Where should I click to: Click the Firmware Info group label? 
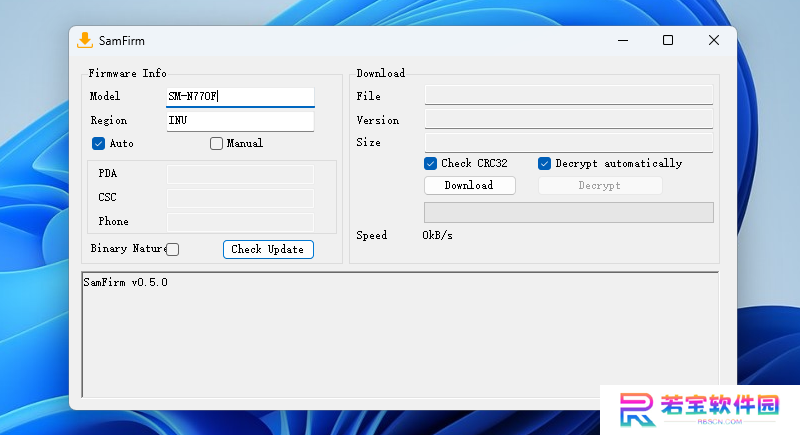click(128, 73)
